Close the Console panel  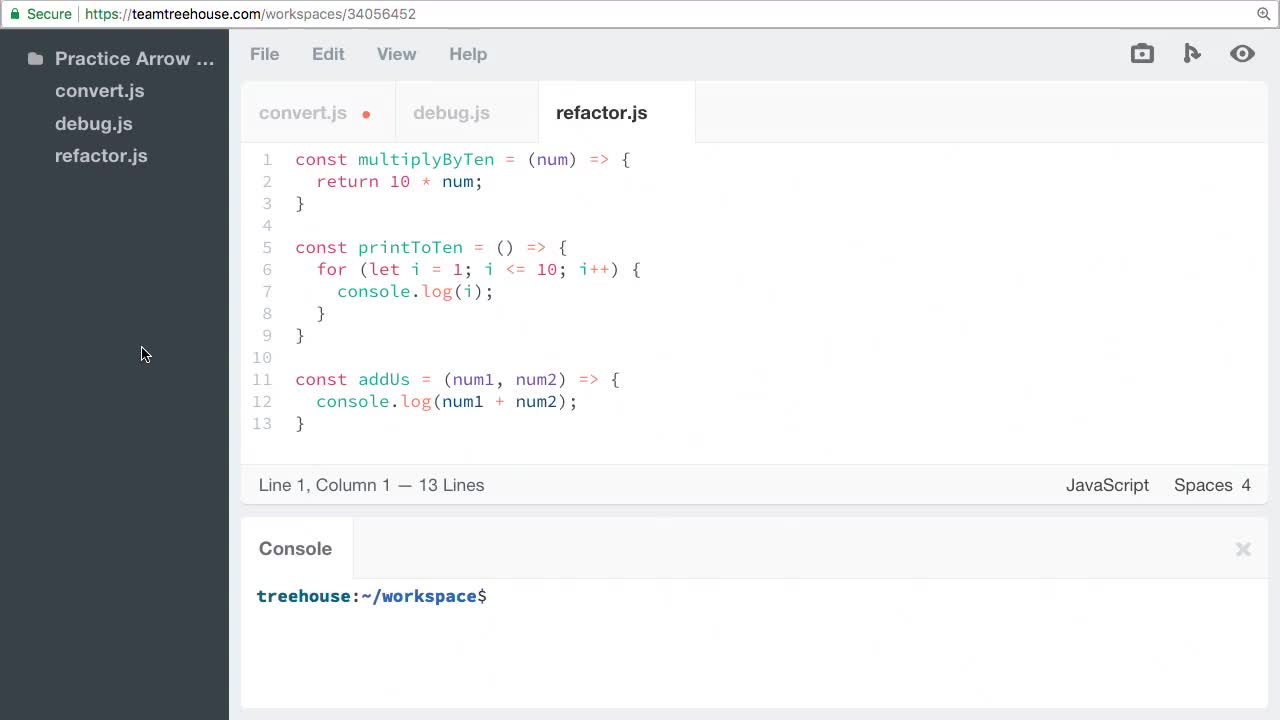1243,549
